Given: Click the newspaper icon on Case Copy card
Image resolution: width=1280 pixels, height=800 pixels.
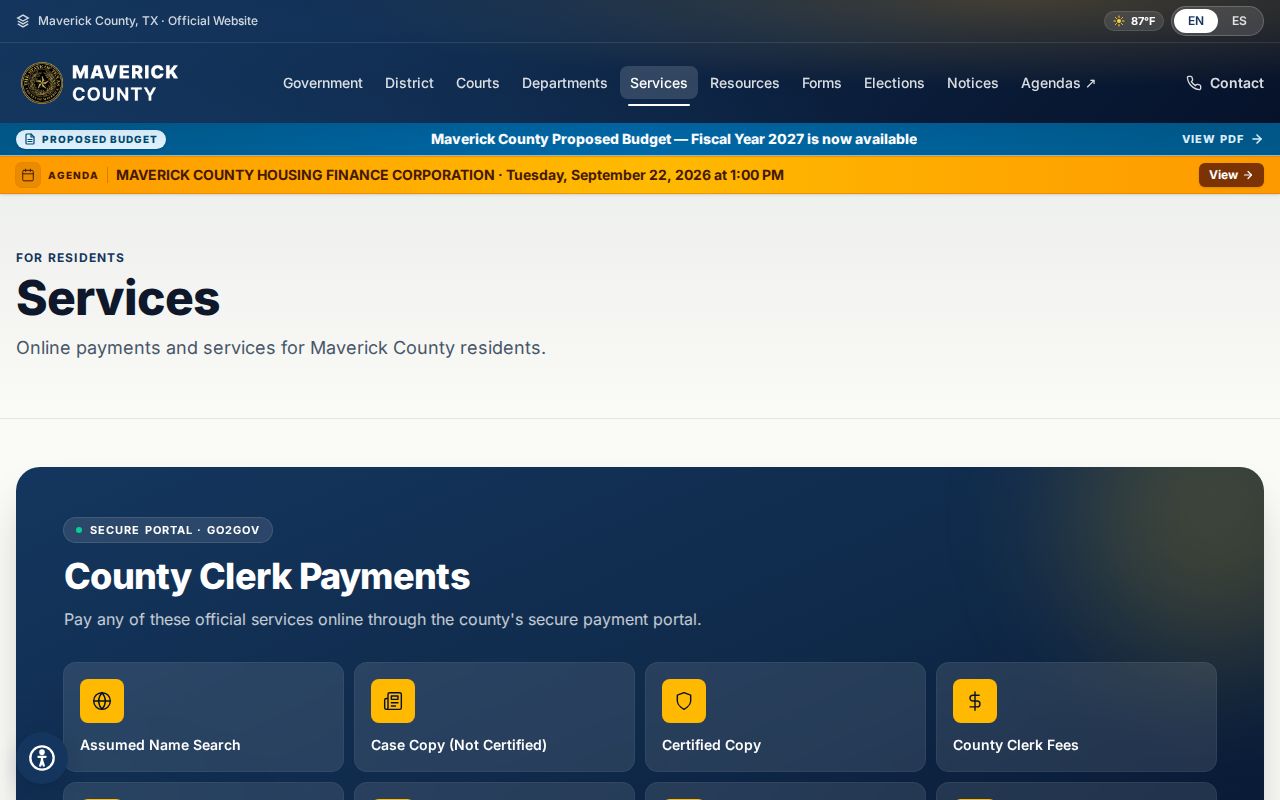Looking at the screenshot, I should [393, 701].
